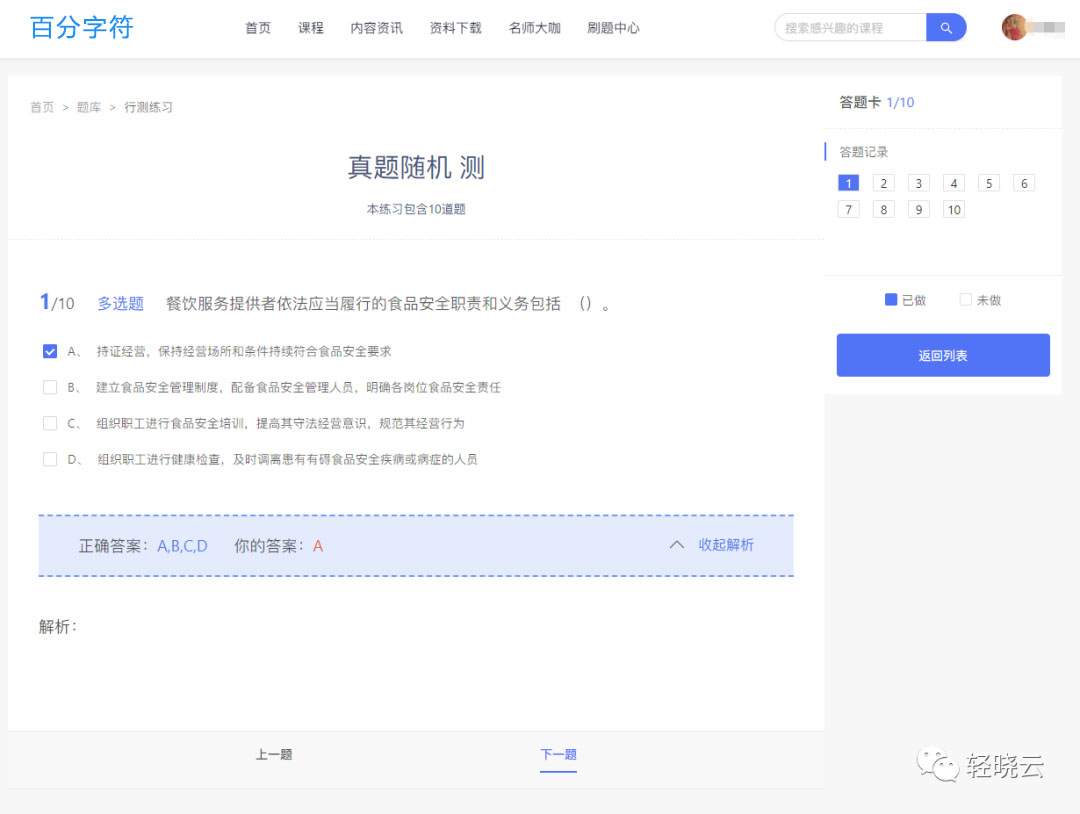Click option D text 组织职工进行健康检查

(x=287, y=459)
